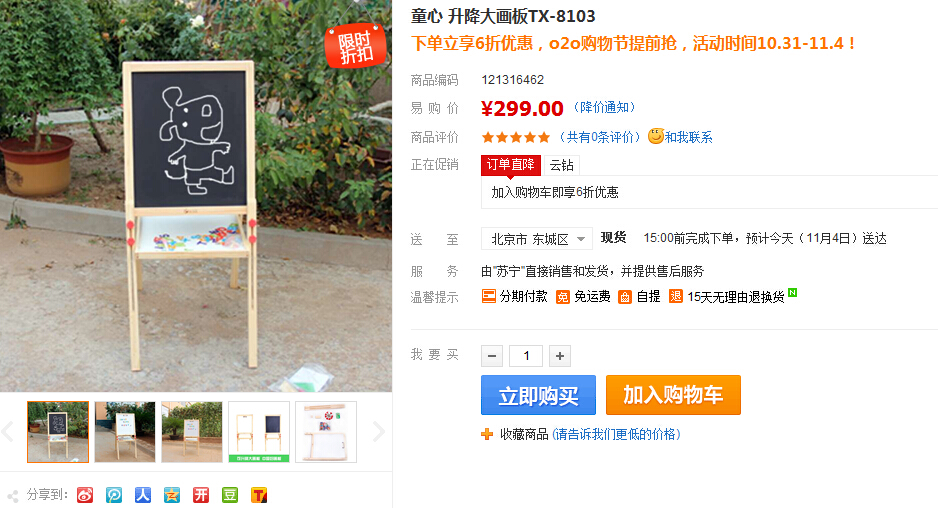Open the 降价通知 price alert link

(604, 107)
